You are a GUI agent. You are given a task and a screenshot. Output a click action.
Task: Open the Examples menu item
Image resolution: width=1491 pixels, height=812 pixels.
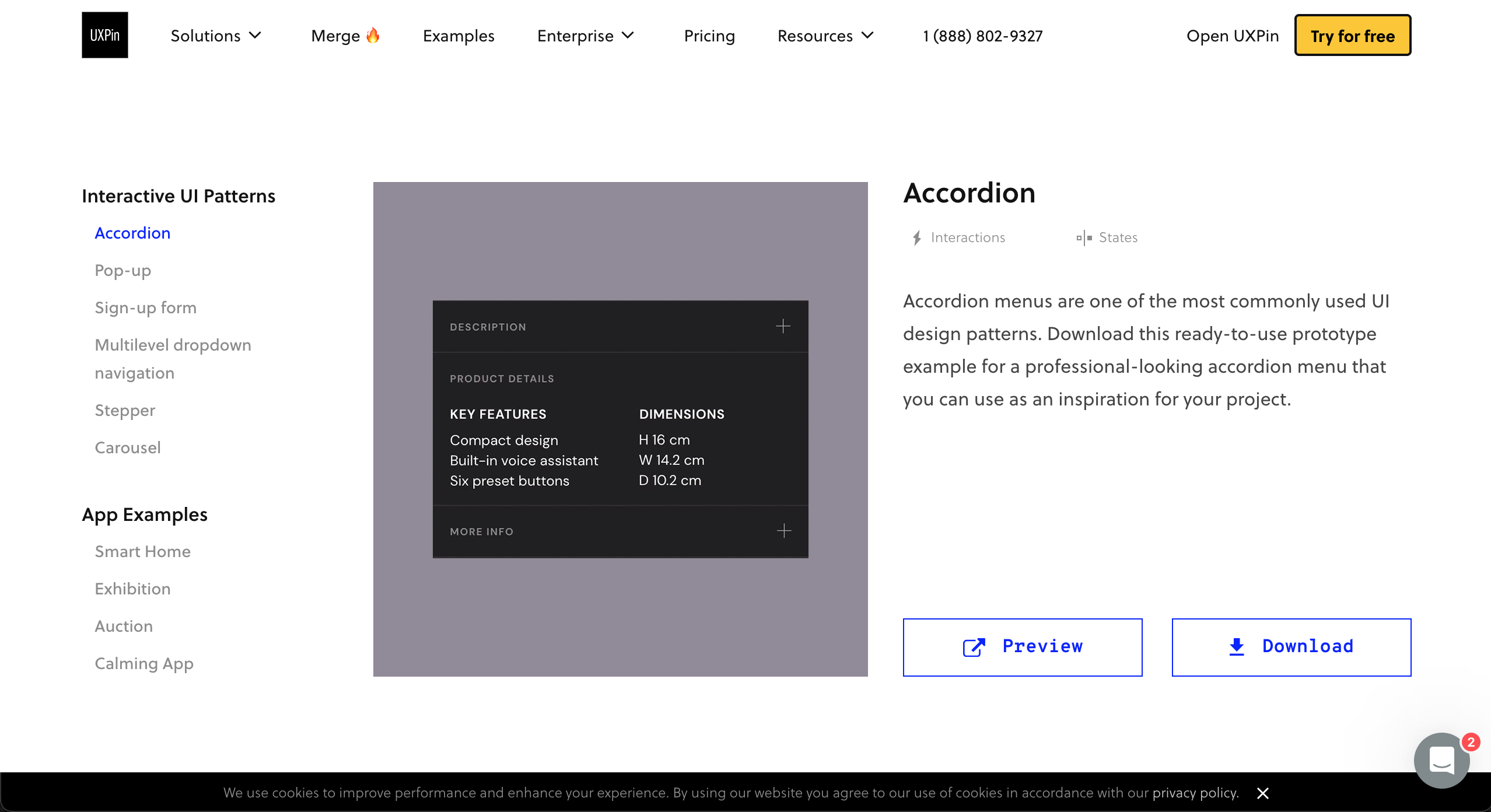pyautogui.click(x=459, y=36)
